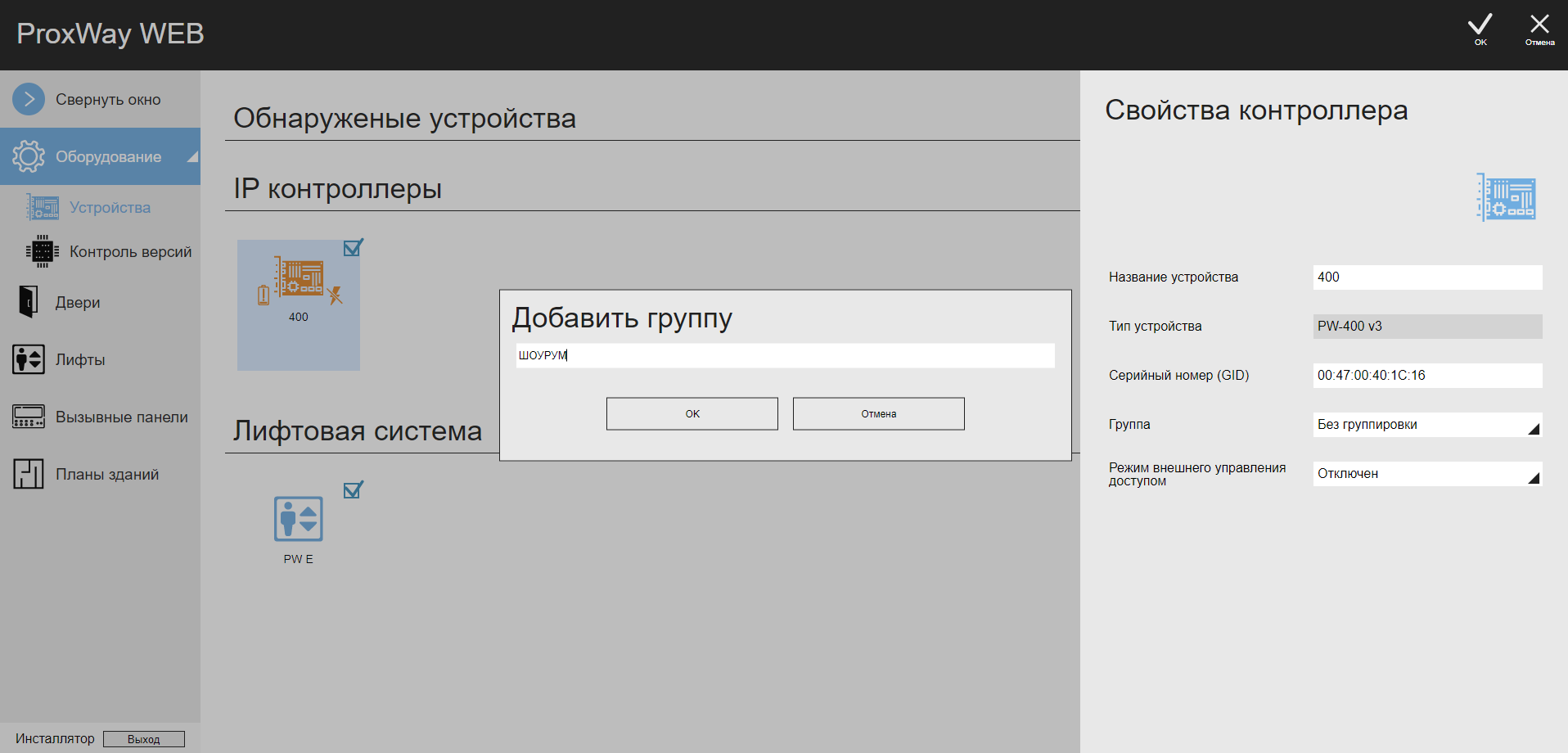
Task: Toggle the checkbox on controller 400
Action: point(353,247)
